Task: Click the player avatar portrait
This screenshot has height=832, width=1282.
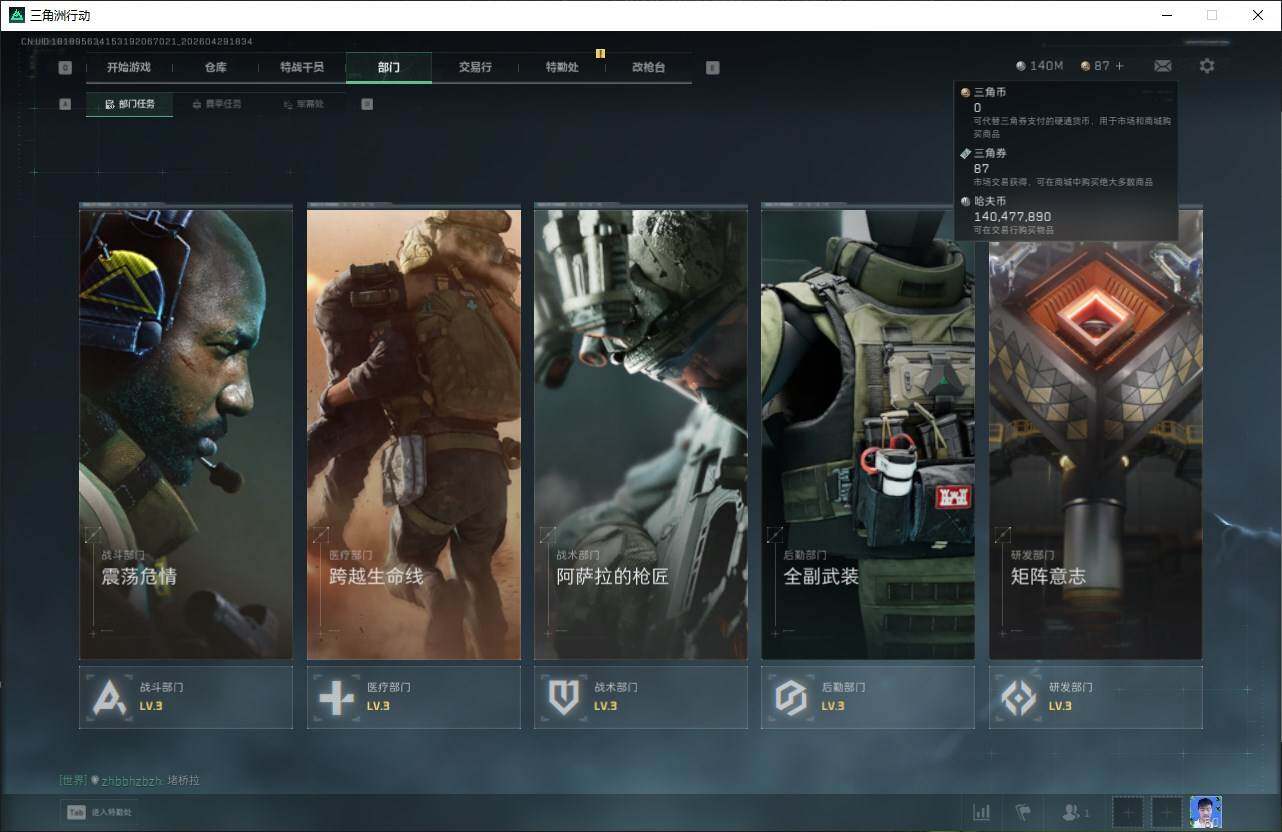Action: click(1205, 812)
